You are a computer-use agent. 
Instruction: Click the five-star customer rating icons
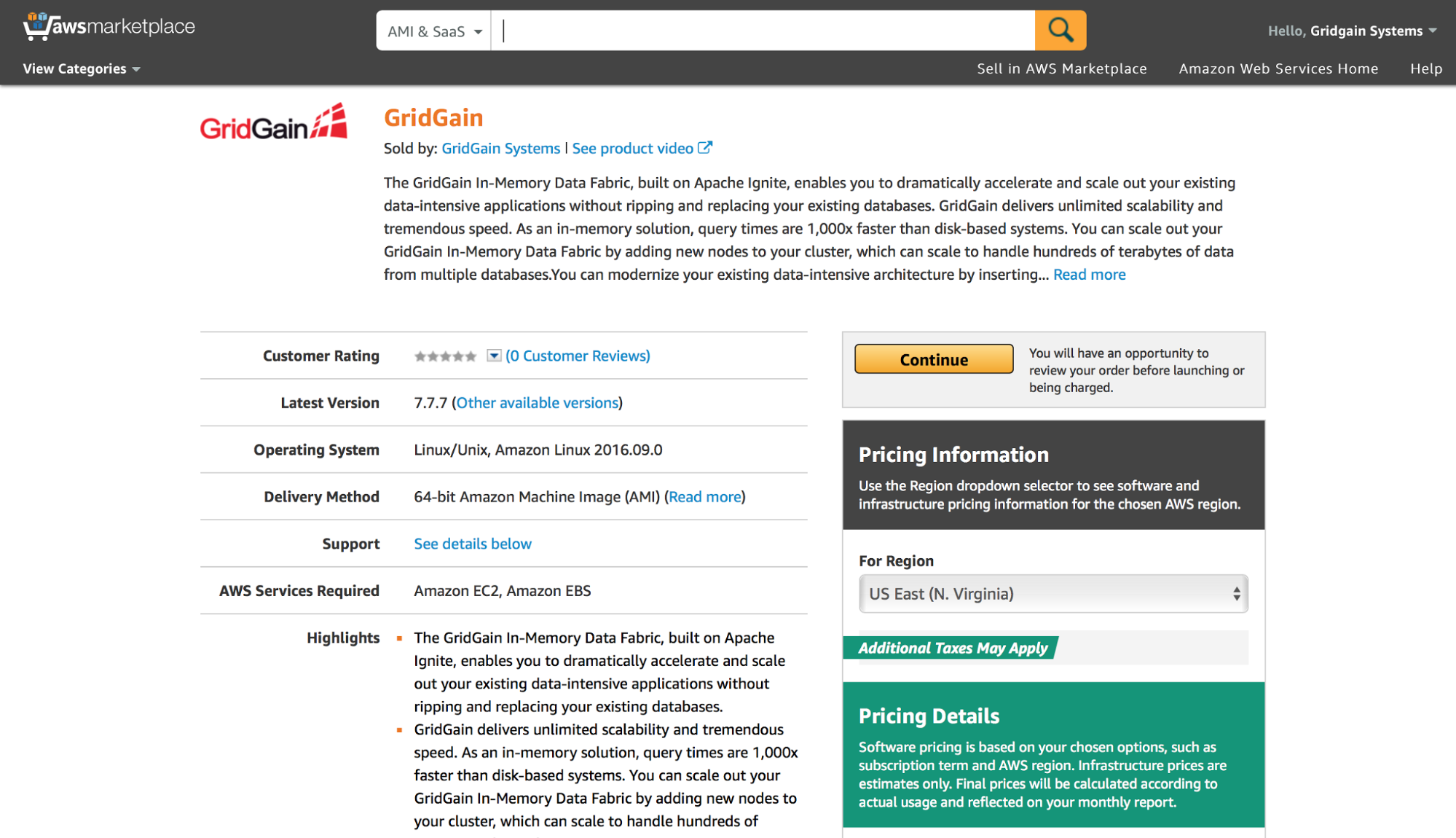(445, 356)
